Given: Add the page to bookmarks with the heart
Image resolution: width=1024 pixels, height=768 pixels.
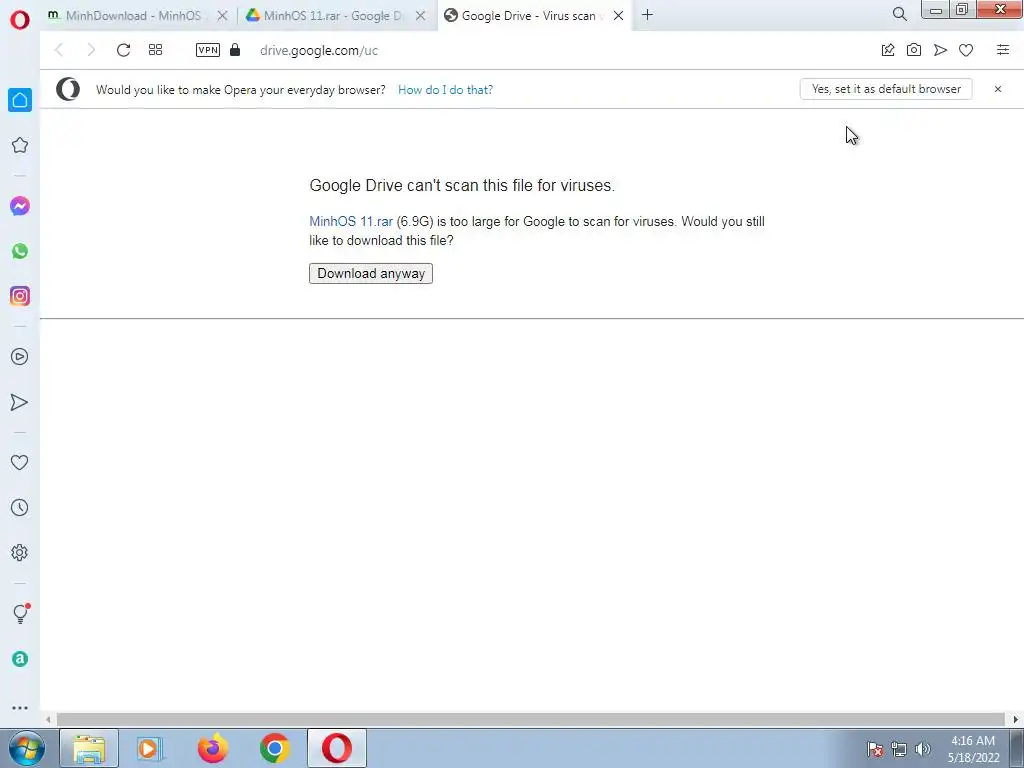Looking at the screenshot, I should pos(966,50).
